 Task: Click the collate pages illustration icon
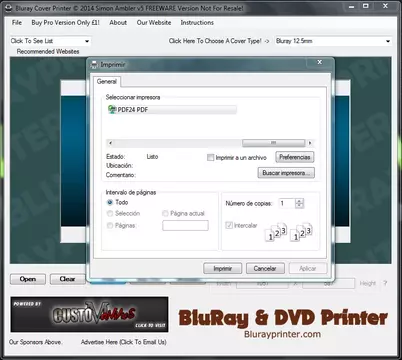(x=288, y=231)
